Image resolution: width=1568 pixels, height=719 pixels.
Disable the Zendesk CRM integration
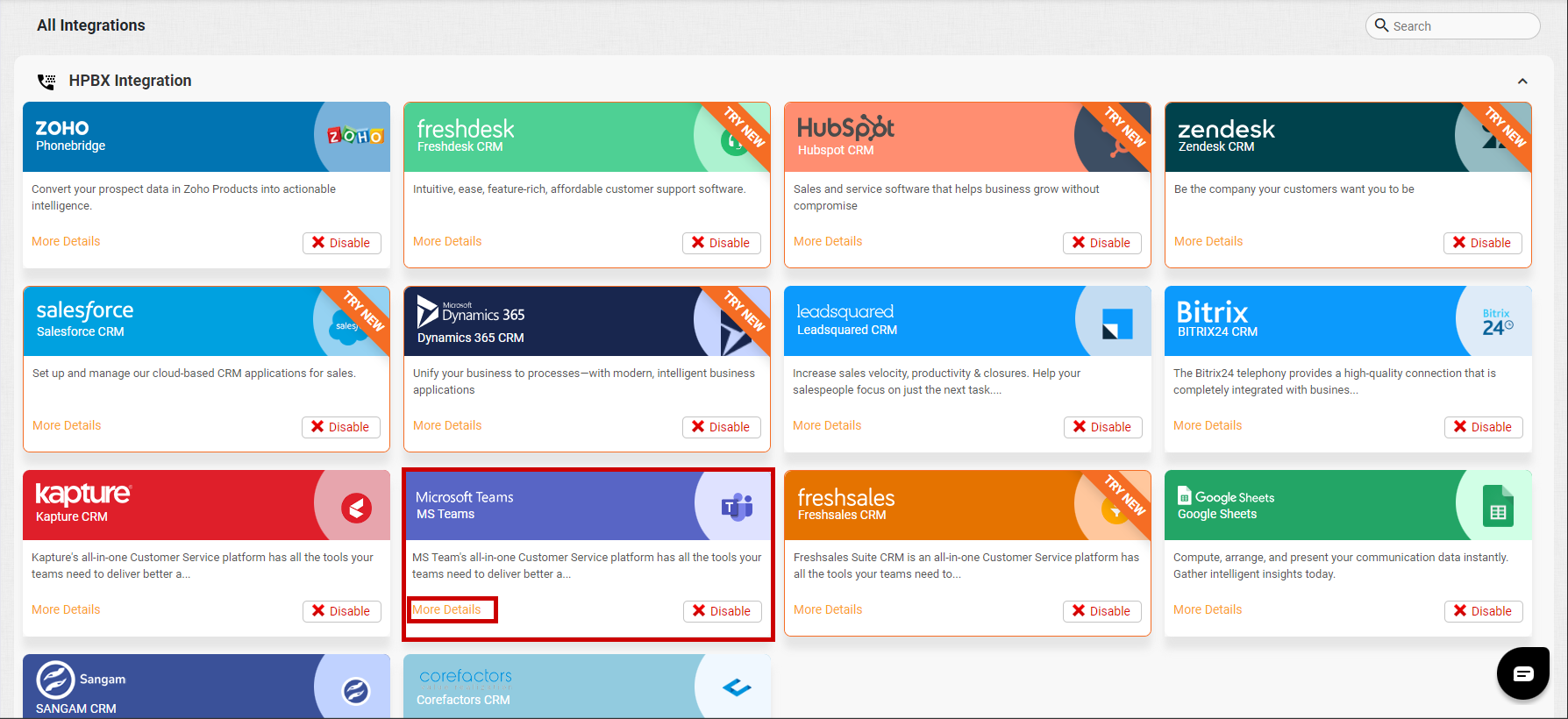click(1483, 243)
